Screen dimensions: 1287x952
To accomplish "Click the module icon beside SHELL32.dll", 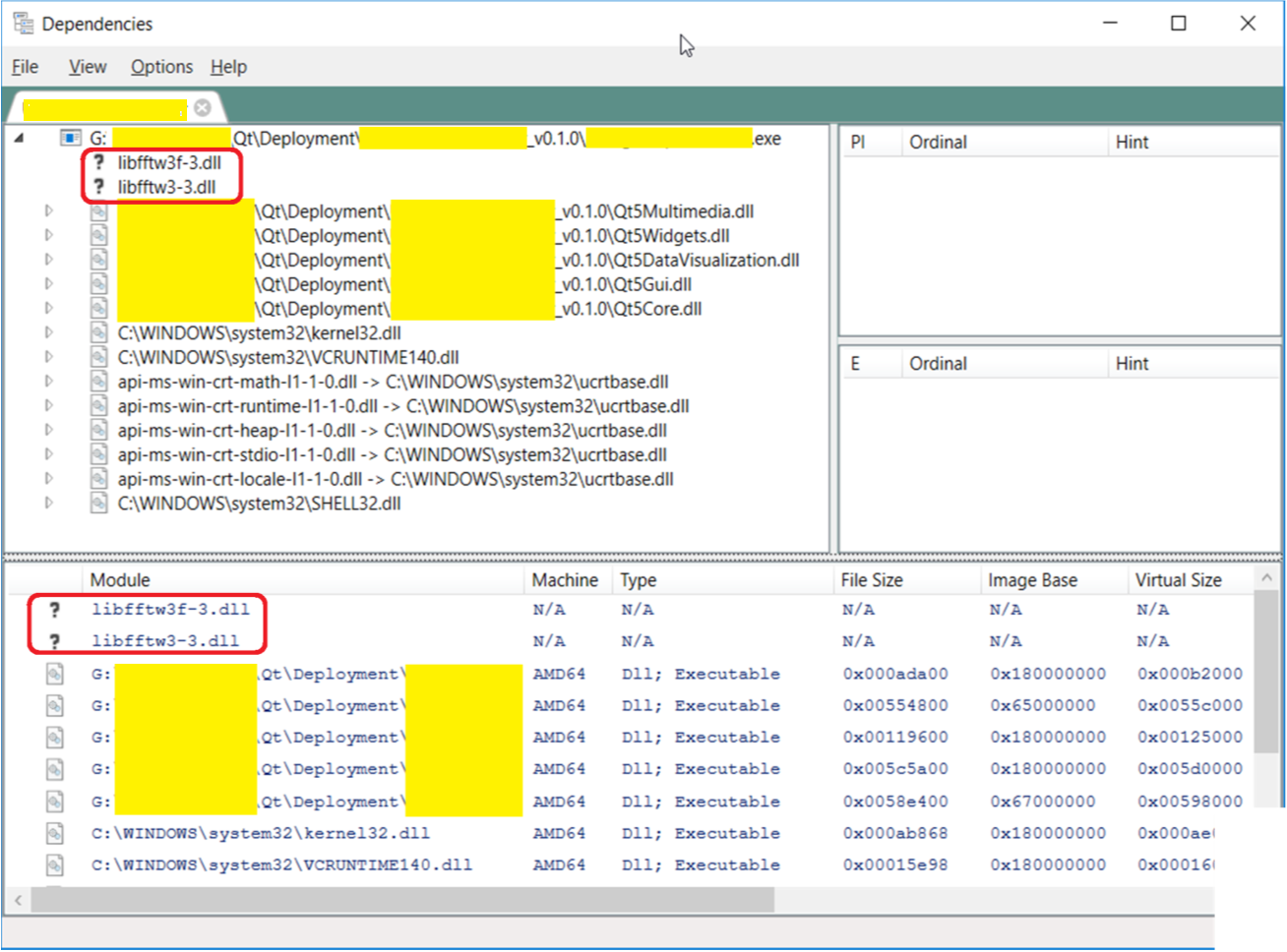I will point(98,504).
